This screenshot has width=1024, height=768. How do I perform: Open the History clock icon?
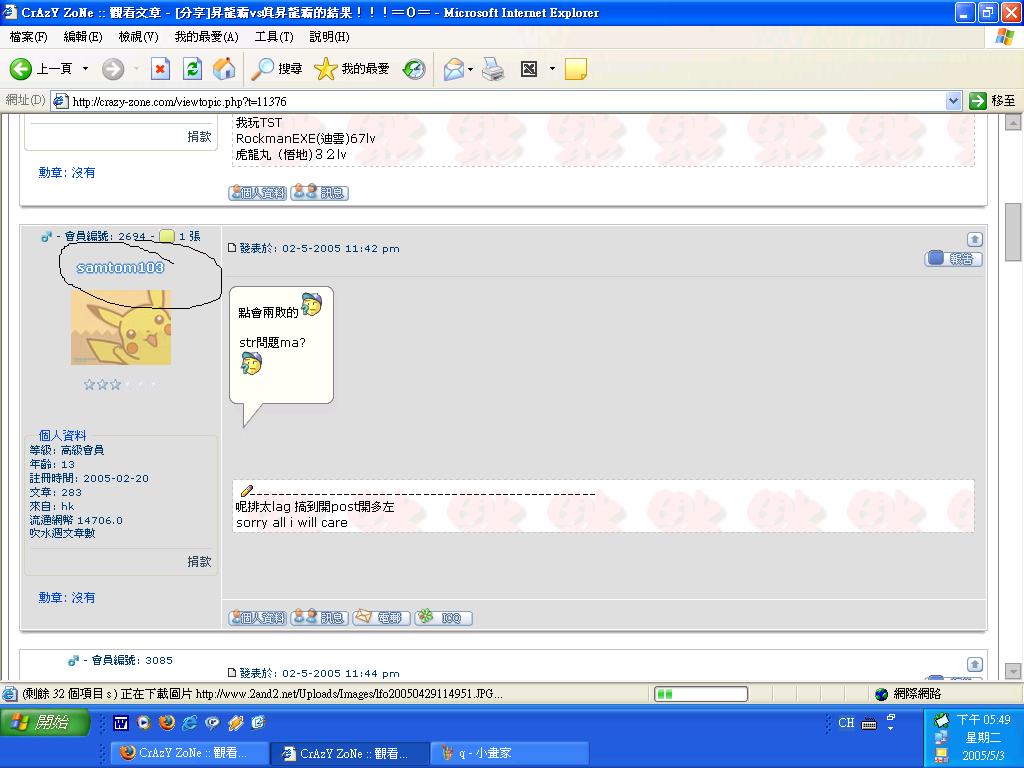[414, 69]
